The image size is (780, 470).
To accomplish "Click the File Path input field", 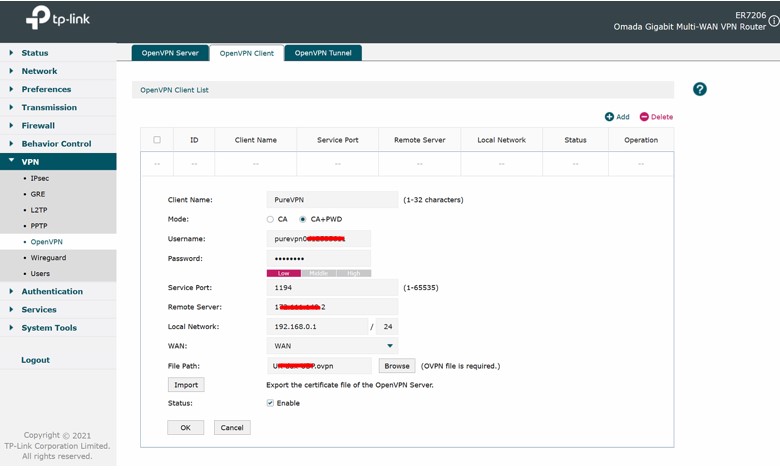I will pyautogui.click(x=319, y=366).
